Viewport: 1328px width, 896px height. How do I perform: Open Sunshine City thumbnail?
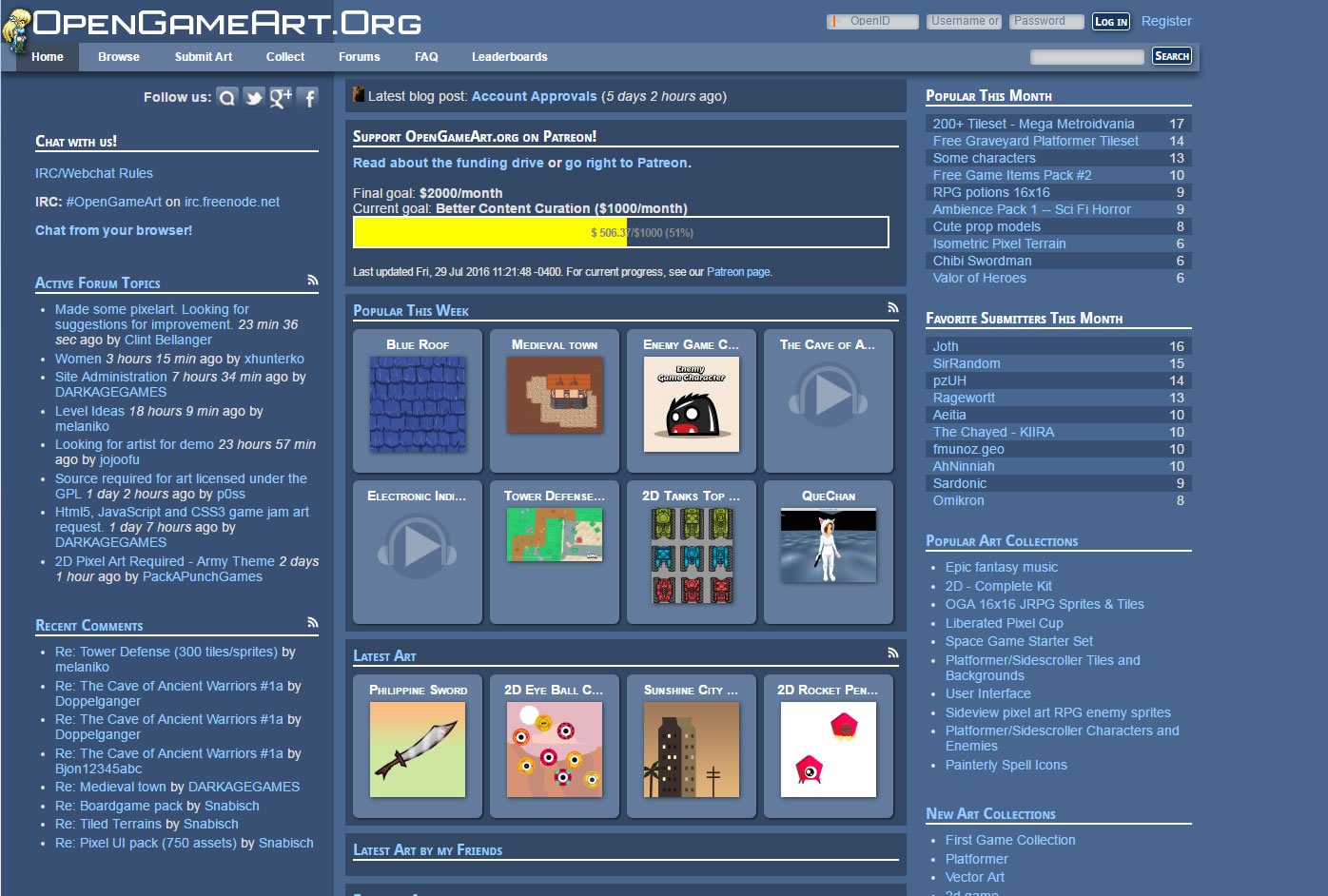[x=692, y=750]
